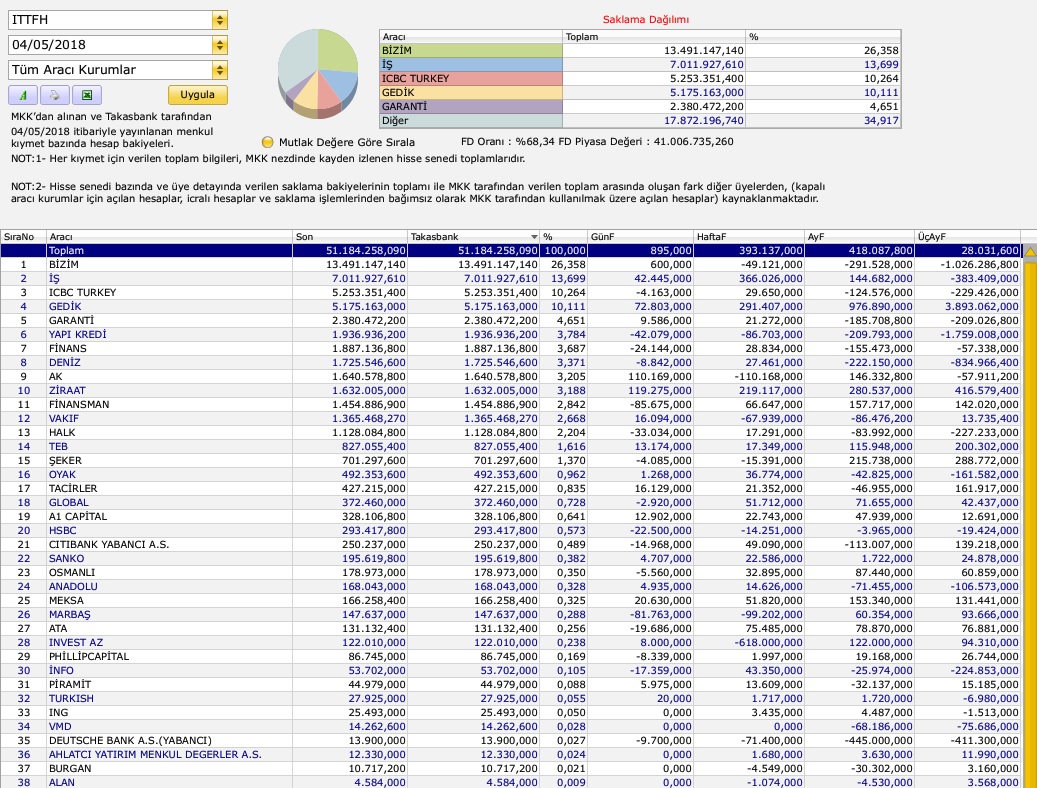Select the CITIBANK YABANCI A.S. row
Screen dimensions: 1037x788
click(511, 545)
